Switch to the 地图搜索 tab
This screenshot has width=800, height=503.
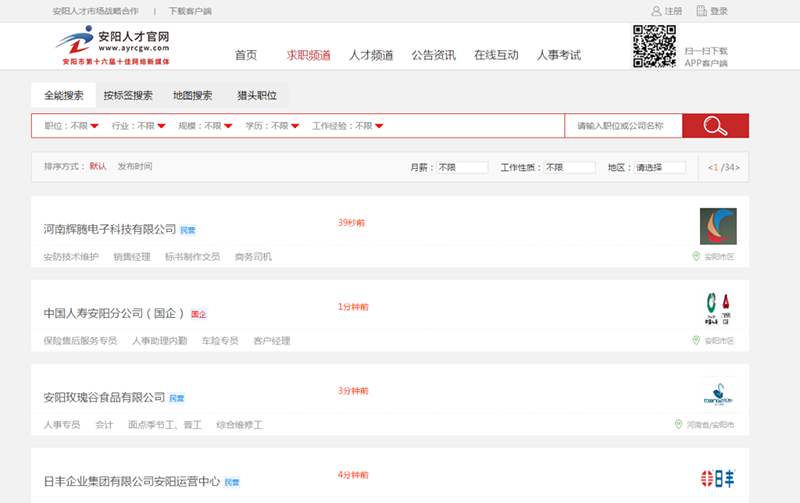(192, 96)
